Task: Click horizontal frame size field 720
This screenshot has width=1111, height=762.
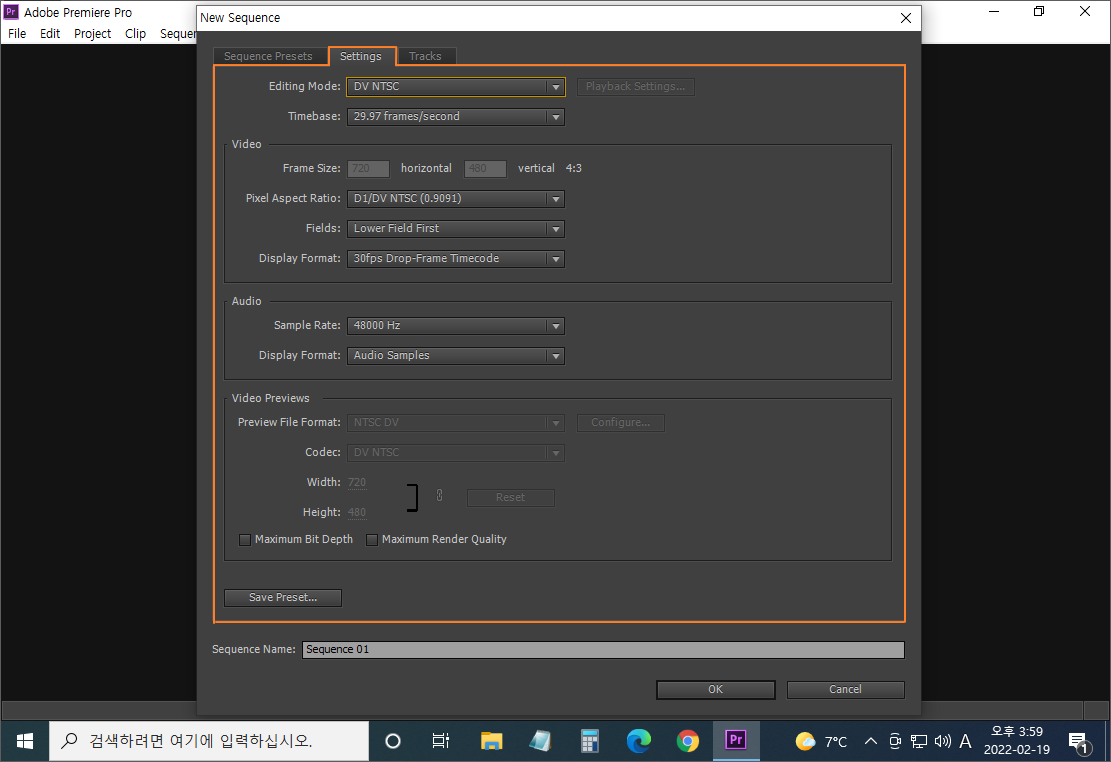Action: click(x=368, y=169)
